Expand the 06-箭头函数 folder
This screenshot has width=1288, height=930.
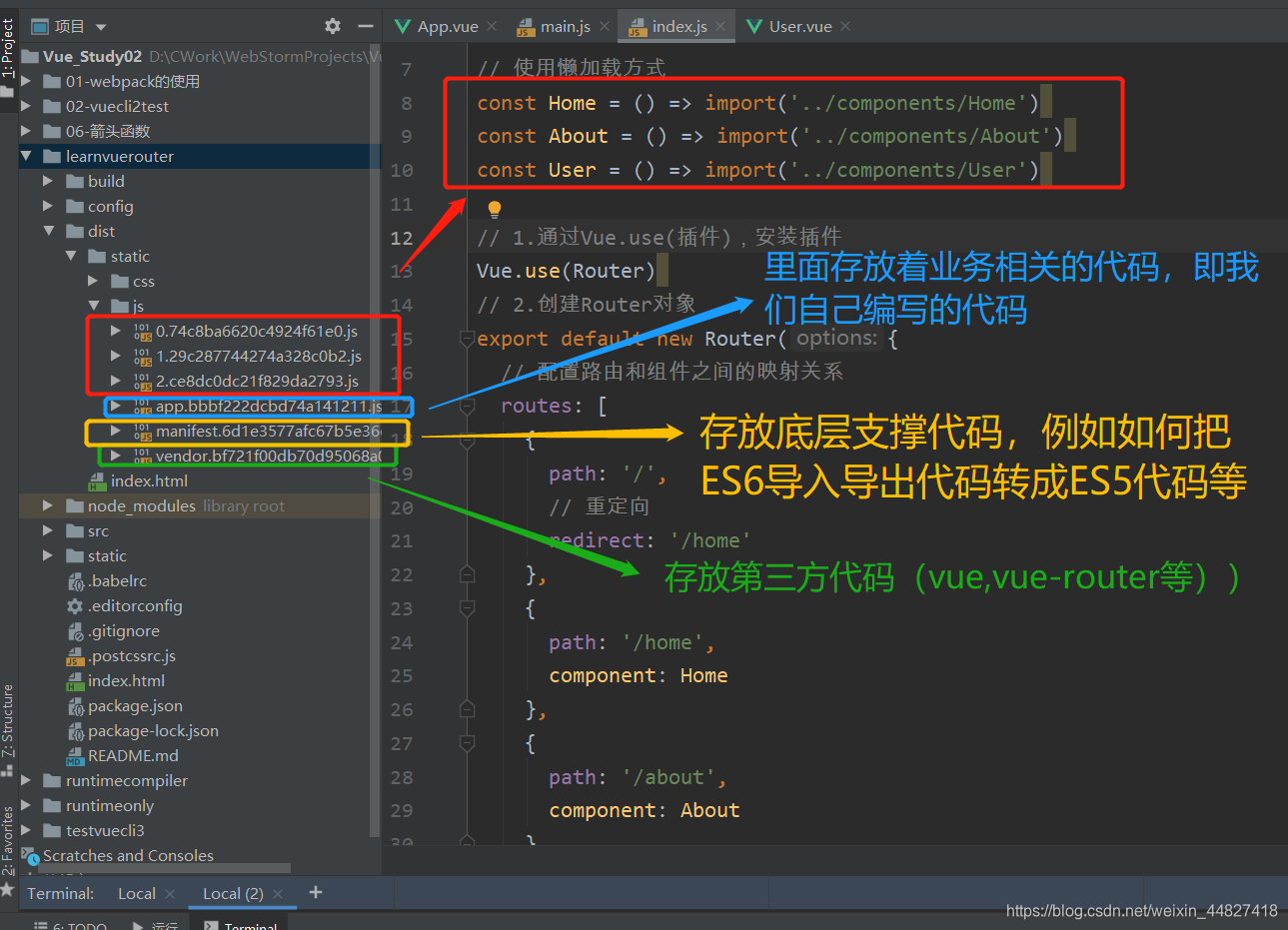click(27, 131)
